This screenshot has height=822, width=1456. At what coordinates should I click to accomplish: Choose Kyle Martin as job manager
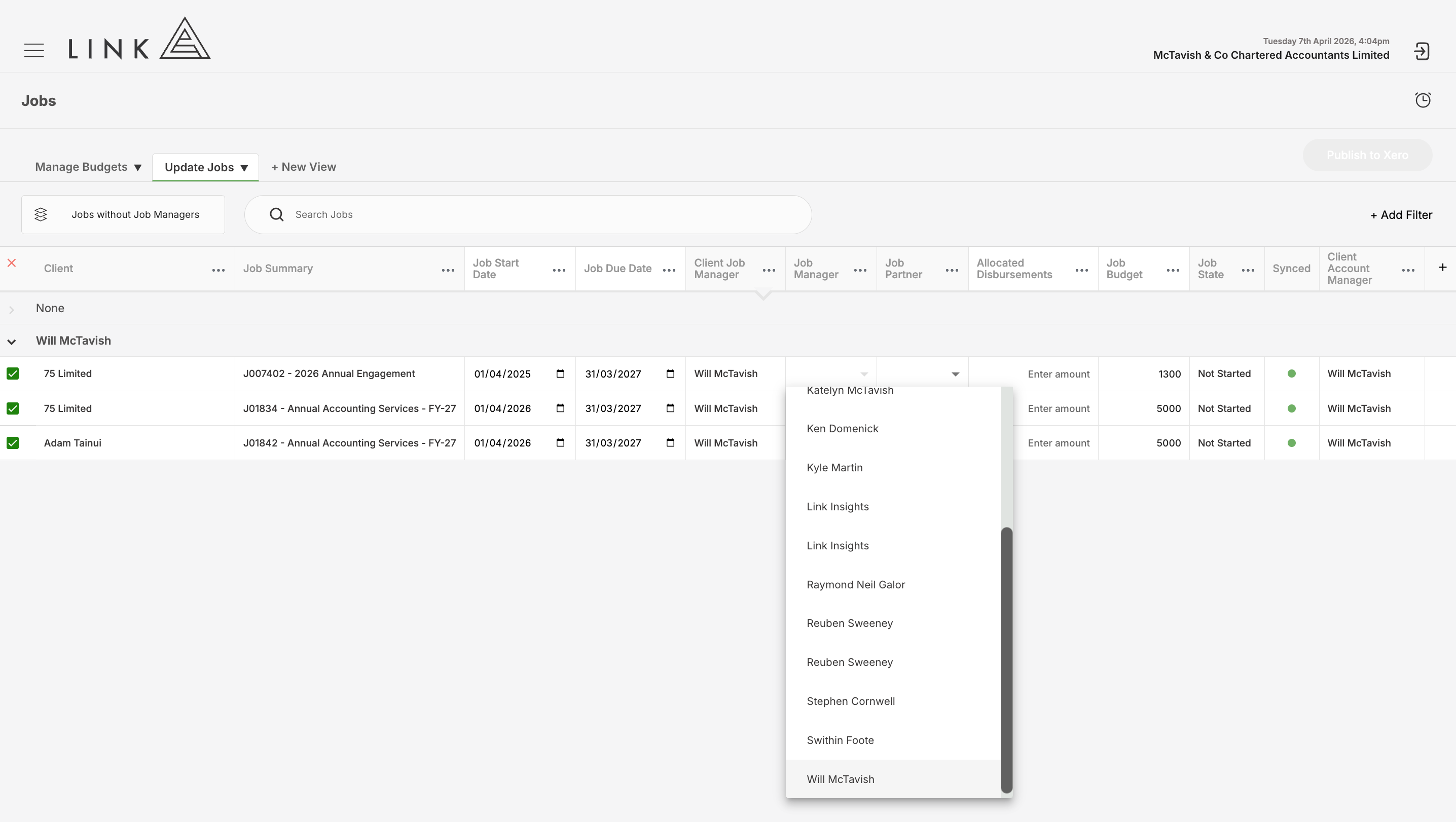point(893,468)
